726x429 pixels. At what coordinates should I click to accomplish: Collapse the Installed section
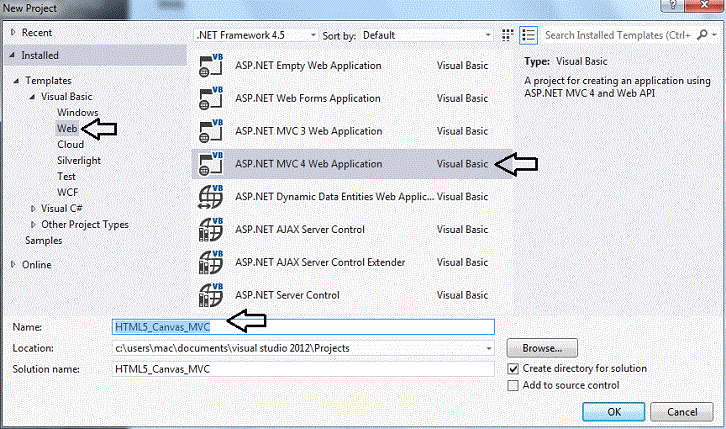[13, 55]
